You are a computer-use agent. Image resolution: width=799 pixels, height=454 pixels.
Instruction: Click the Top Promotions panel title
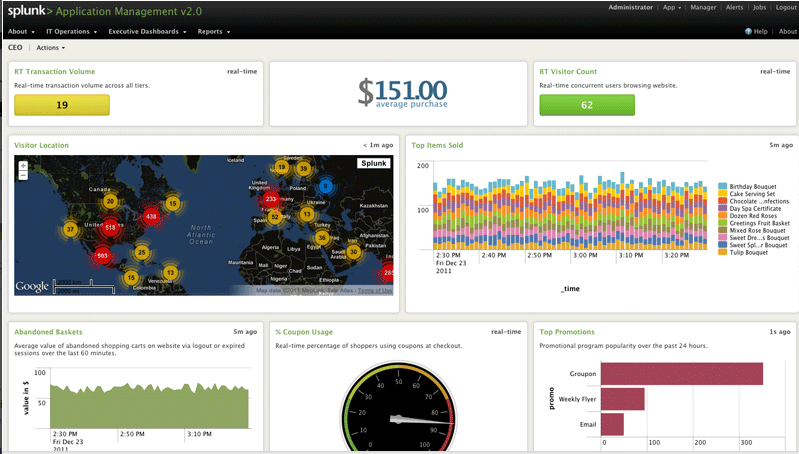pyautogui.click(x=567, y=332)
